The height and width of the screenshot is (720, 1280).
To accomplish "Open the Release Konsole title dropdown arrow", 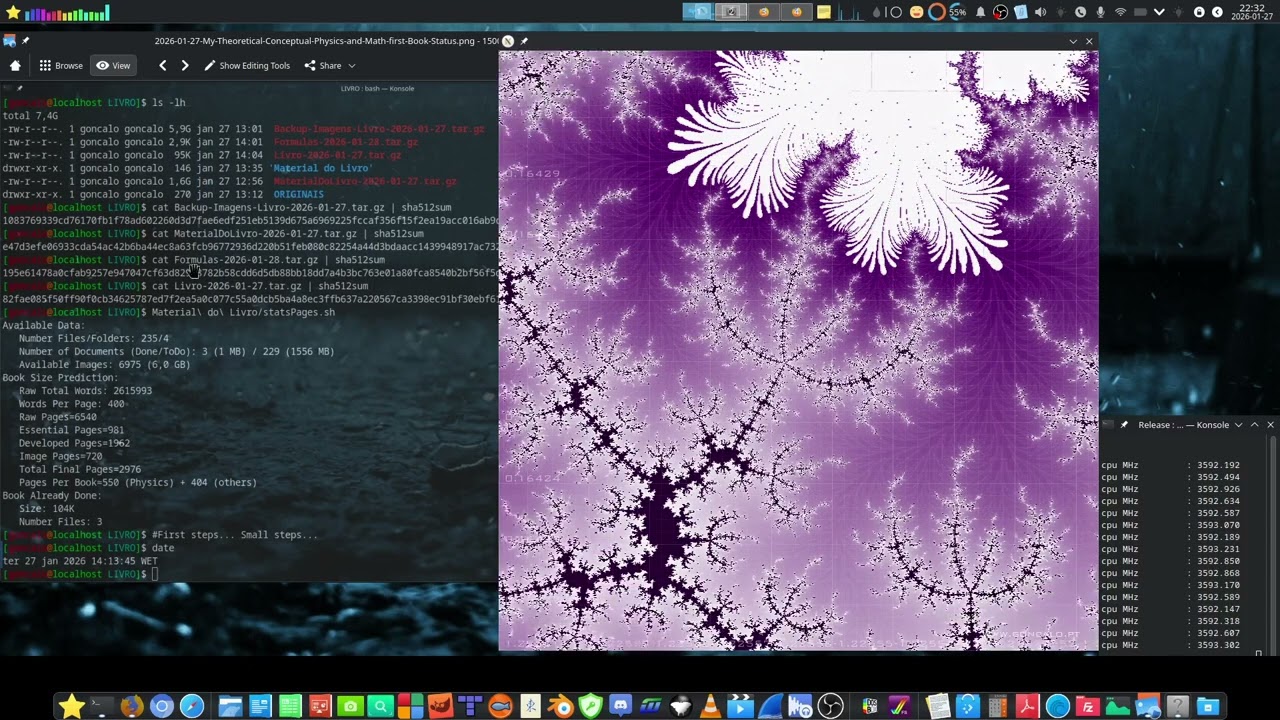I will (x=1238, y=425).
